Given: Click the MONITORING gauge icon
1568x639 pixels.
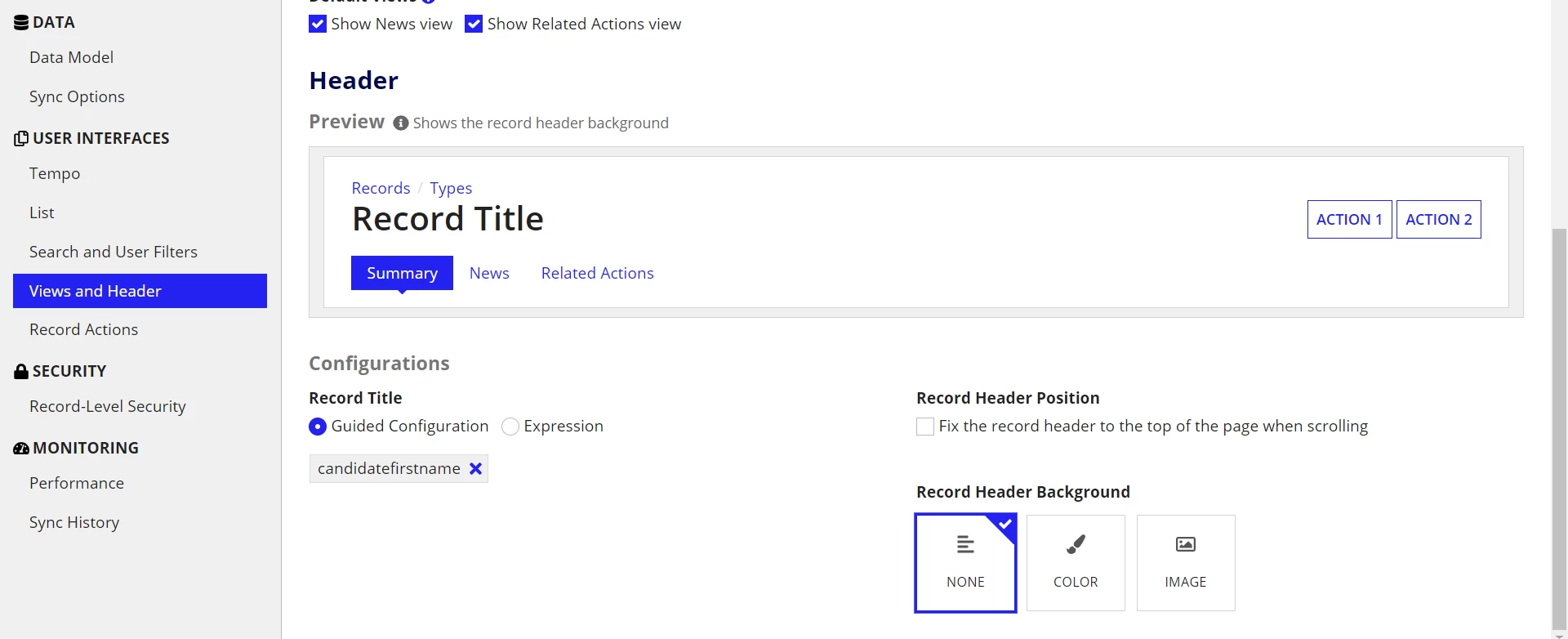Looking at the screenshot, I should tap(21, 449).
